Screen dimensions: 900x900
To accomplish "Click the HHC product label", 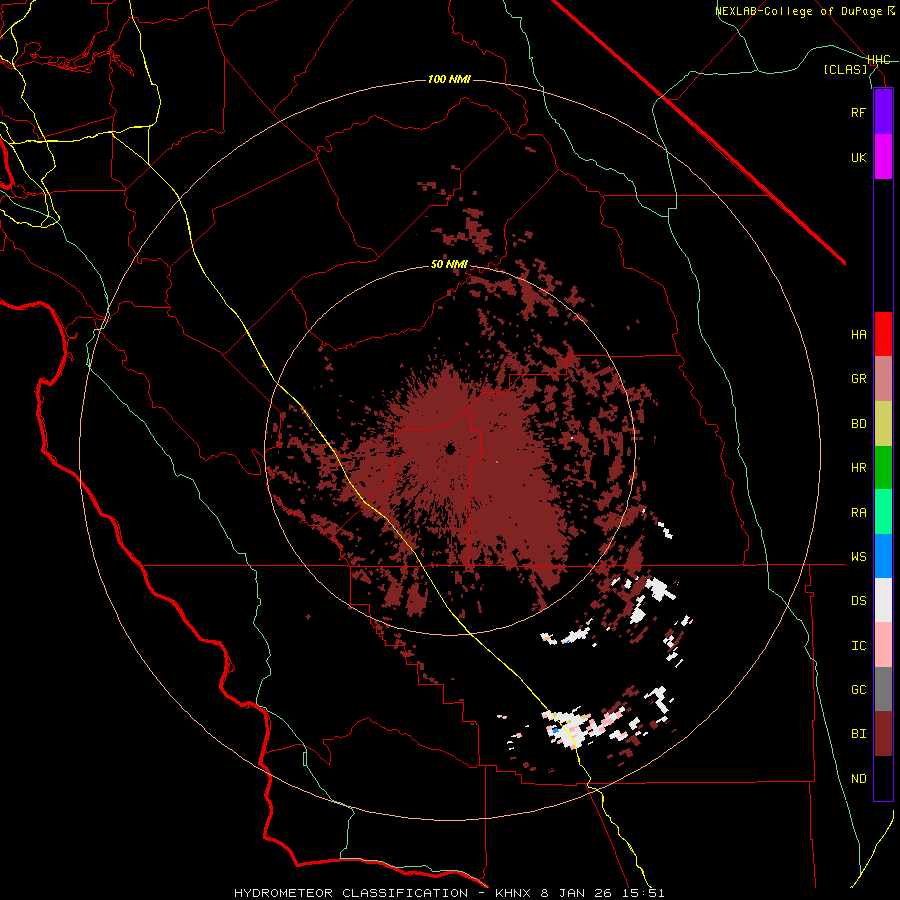I will coord(878,60).
